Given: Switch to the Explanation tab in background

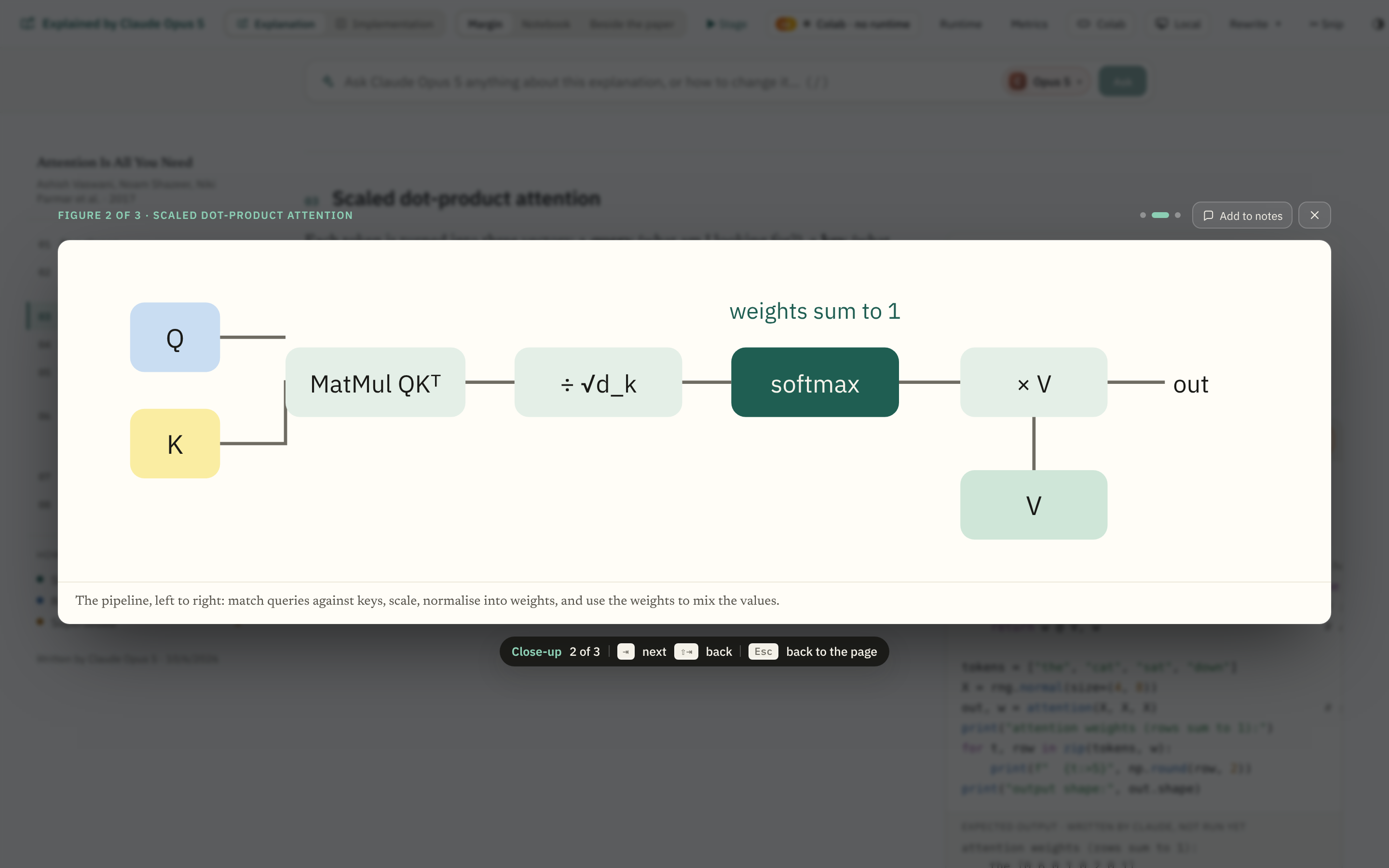Looking at the screenshot, I should (277, 24).
